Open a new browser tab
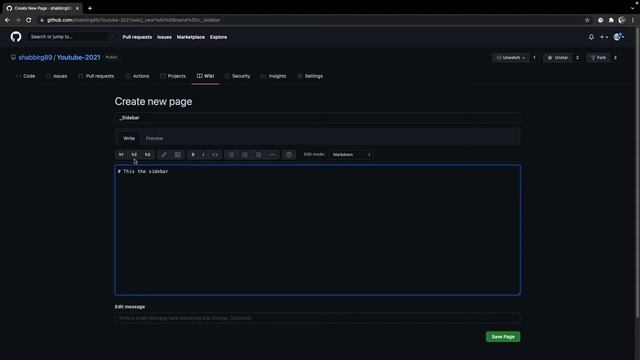The image size is (640, 360). 90,8
